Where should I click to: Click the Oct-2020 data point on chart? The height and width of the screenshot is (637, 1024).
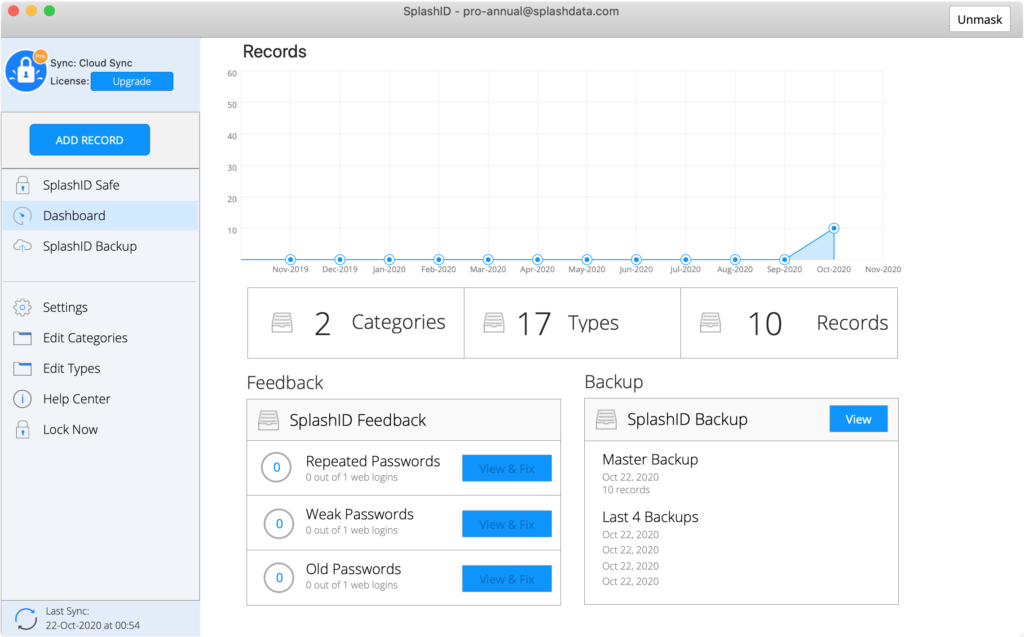tap(834, 228)
